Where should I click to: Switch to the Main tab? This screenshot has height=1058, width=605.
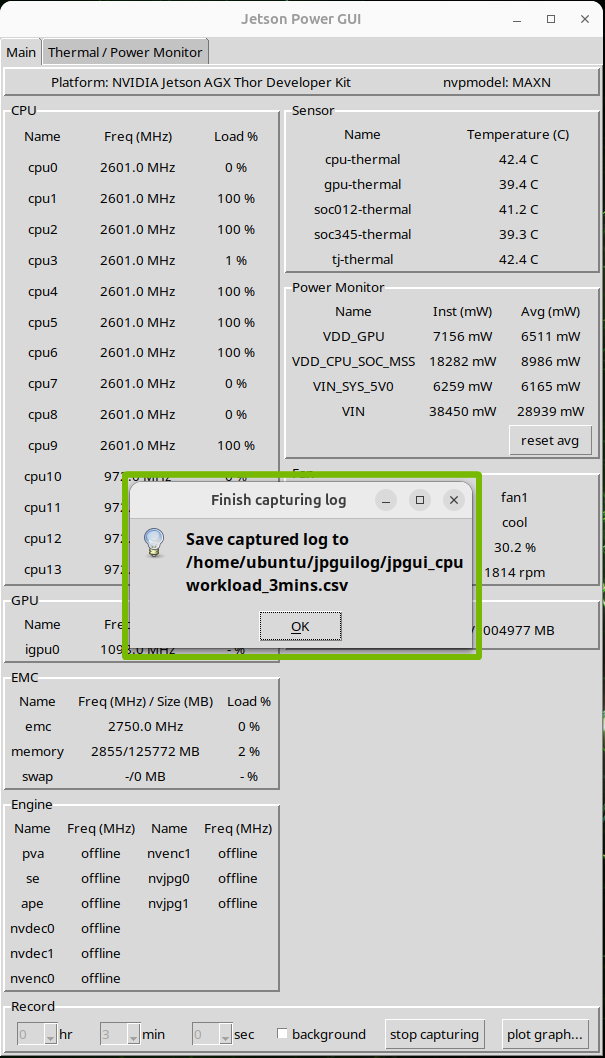pyautogui.click(x=21, y=52)
